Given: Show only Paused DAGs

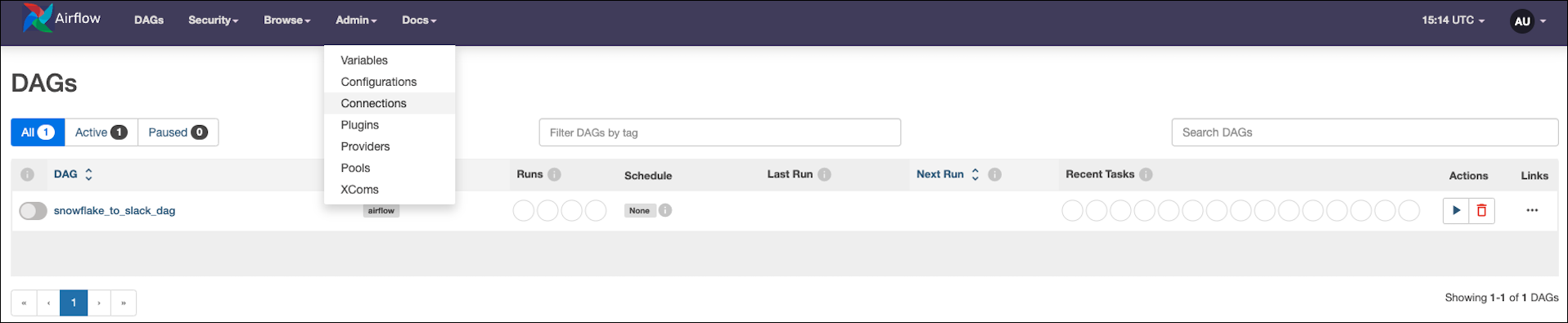Looking at the screenshot, I should [x=178, y=132].
